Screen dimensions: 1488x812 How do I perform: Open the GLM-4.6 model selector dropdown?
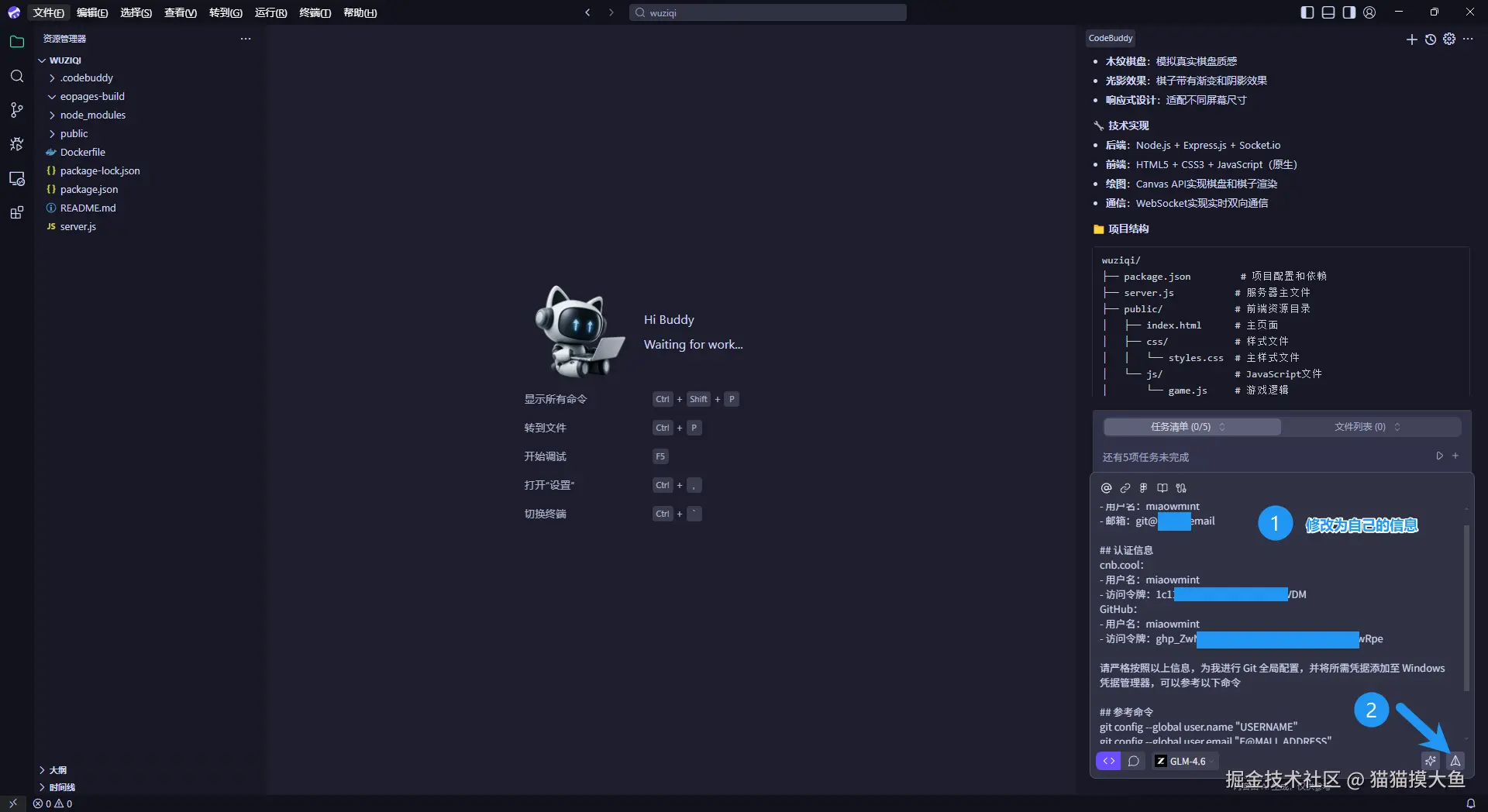[x=1184, y=761]
